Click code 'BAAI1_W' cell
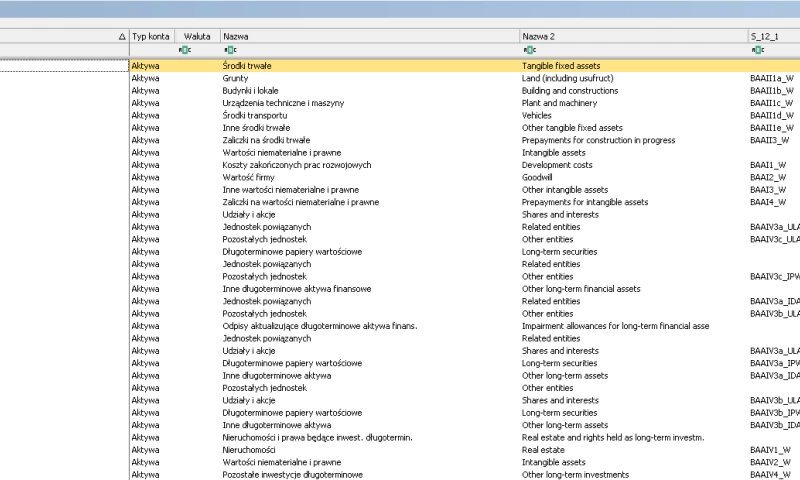Image resolution: width=800 pixels, height=480 pixels. (768, 165)
